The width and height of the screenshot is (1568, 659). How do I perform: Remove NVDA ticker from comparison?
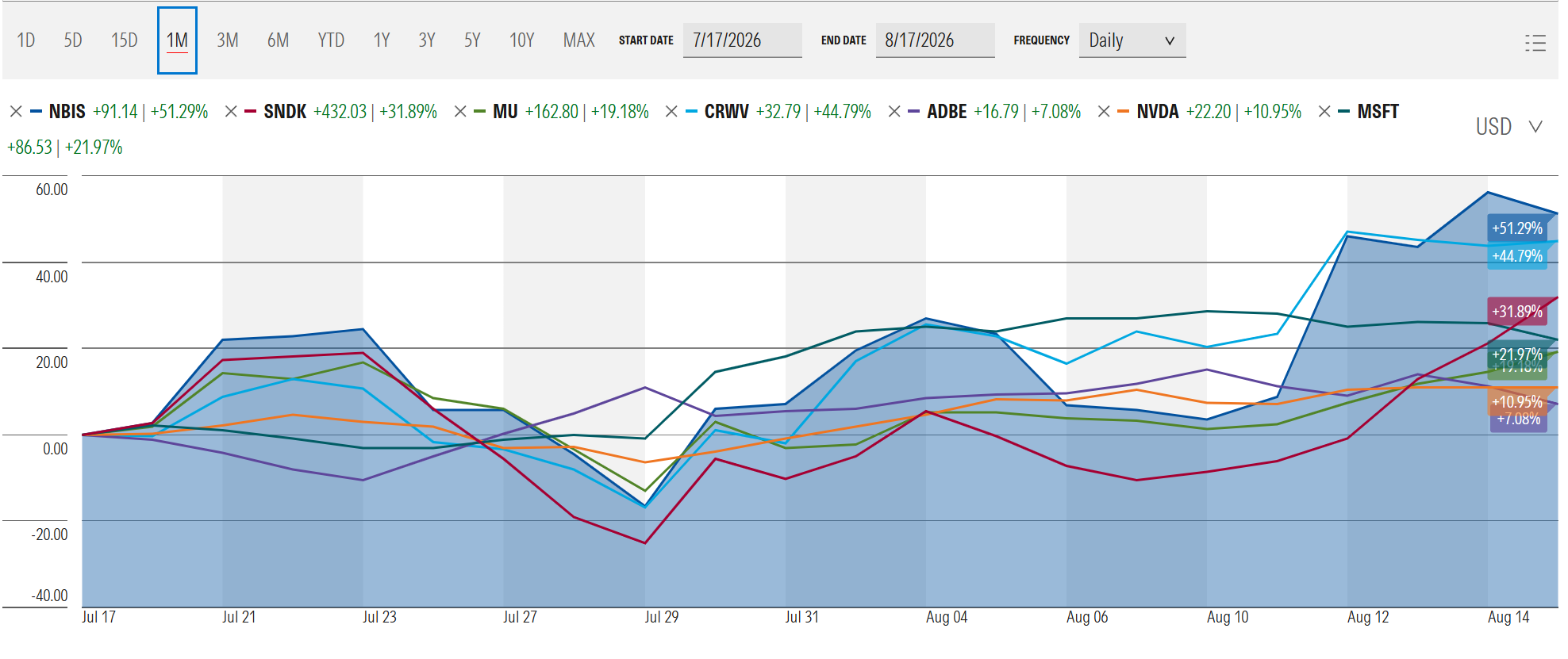click(1104, 112)
